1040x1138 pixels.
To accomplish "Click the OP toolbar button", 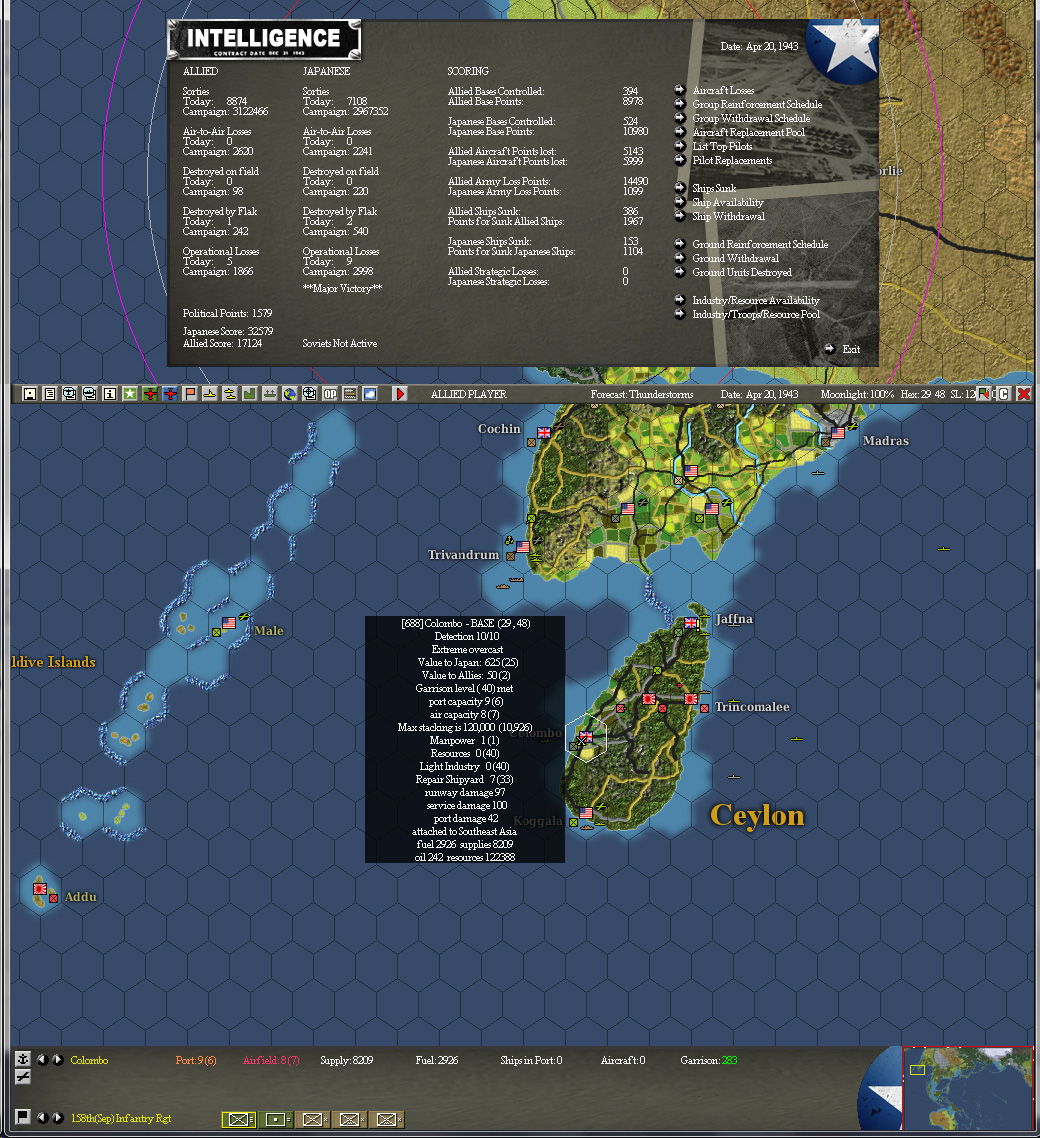I will tap(330, 394).
